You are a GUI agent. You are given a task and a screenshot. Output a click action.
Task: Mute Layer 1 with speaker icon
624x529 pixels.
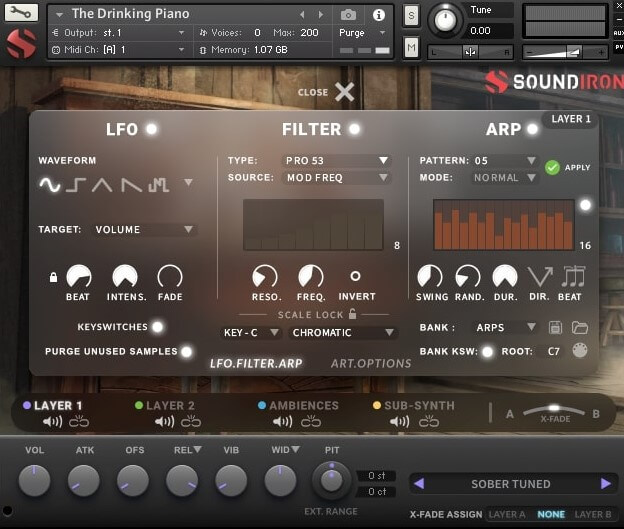coord(52,422)
